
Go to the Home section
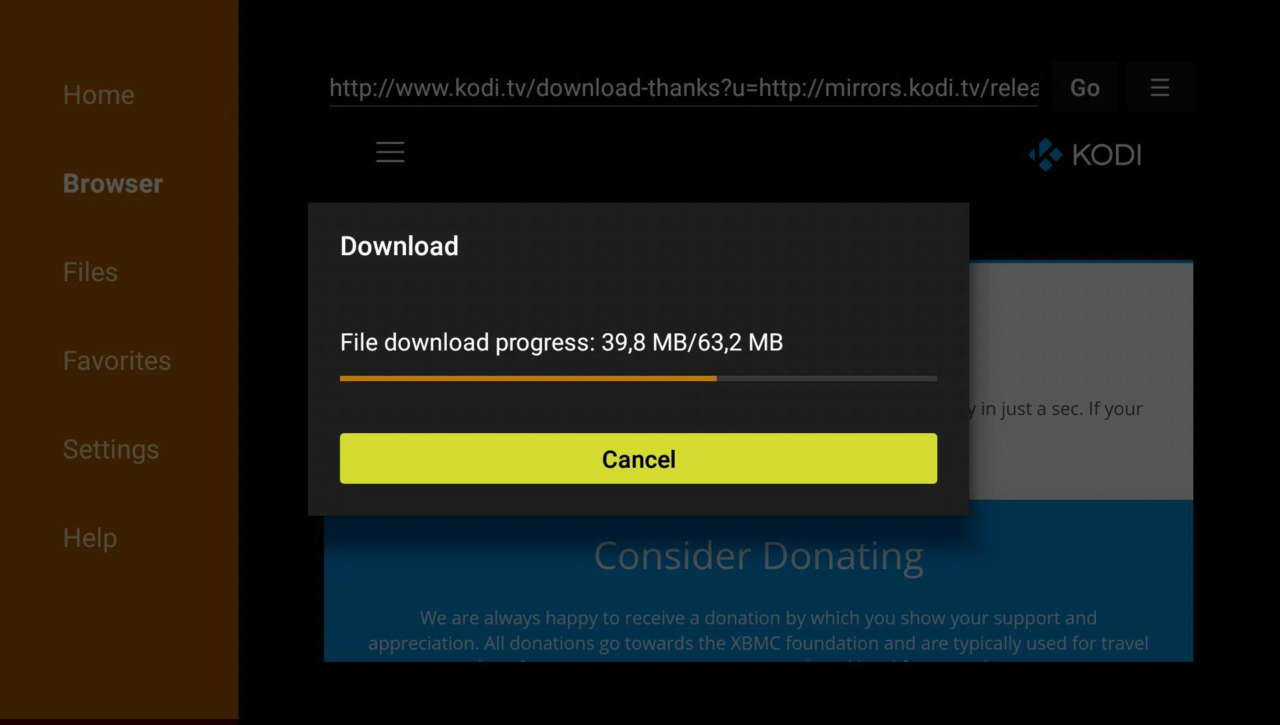(98, 95)
